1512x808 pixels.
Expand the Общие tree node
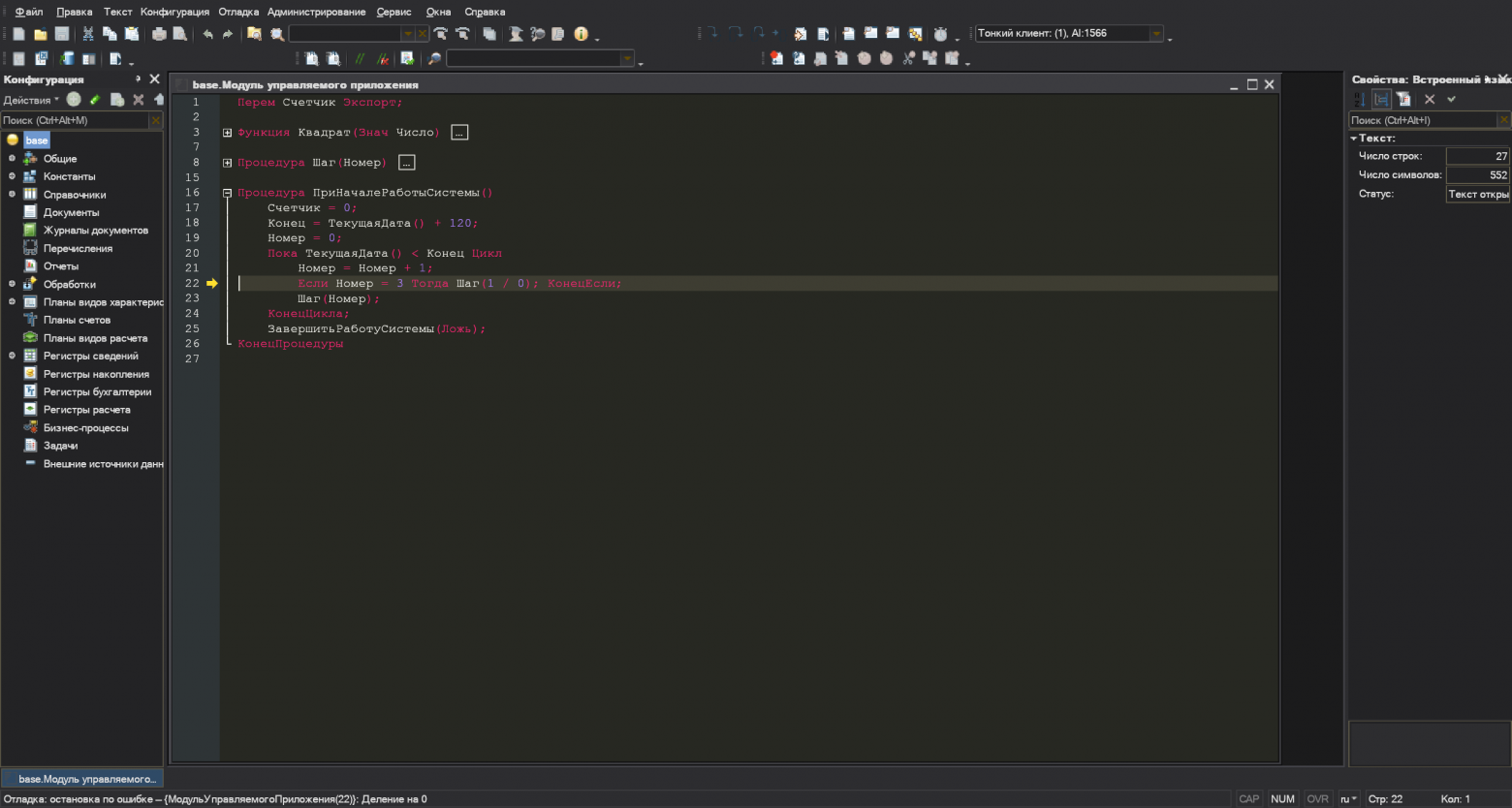click(12, 158)
